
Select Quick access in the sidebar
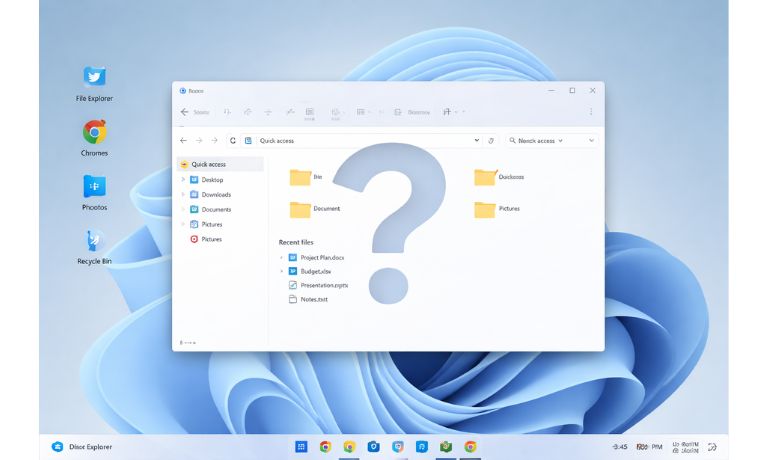tap(220, 165)
